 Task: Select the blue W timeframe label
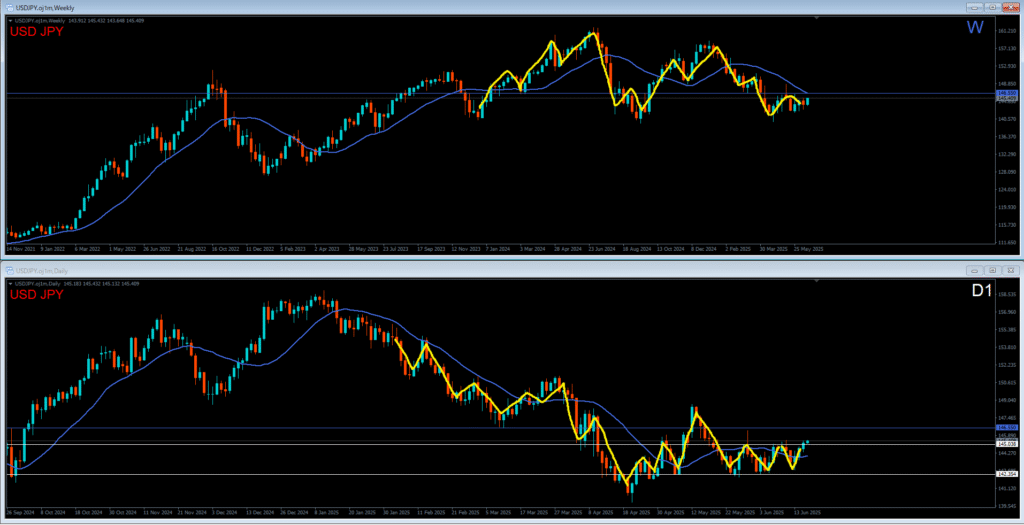[974, 28]
